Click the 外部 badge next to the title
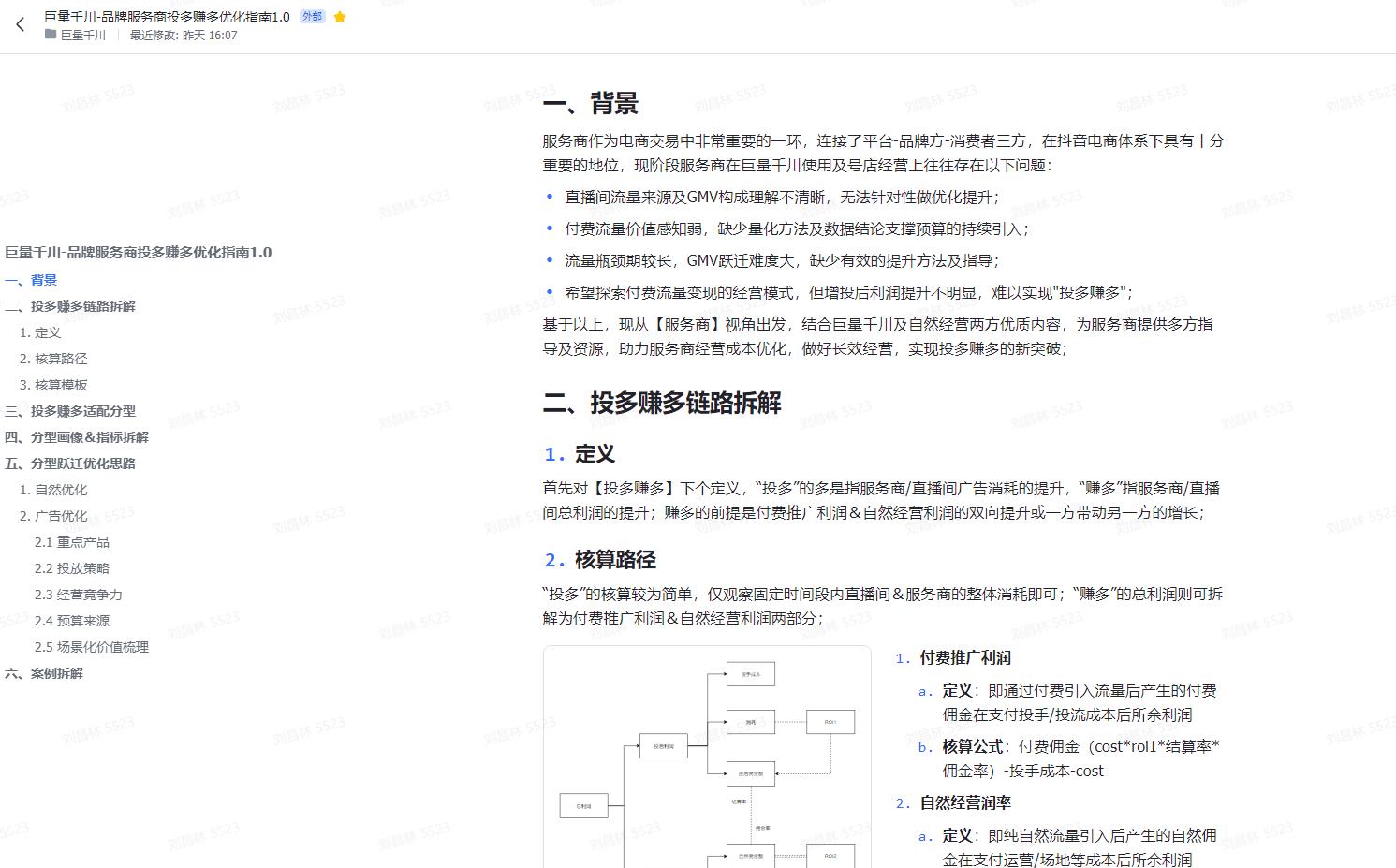The width and height of the screenshot is (1396, 868). pyautogui.click(x=310, y=15)
